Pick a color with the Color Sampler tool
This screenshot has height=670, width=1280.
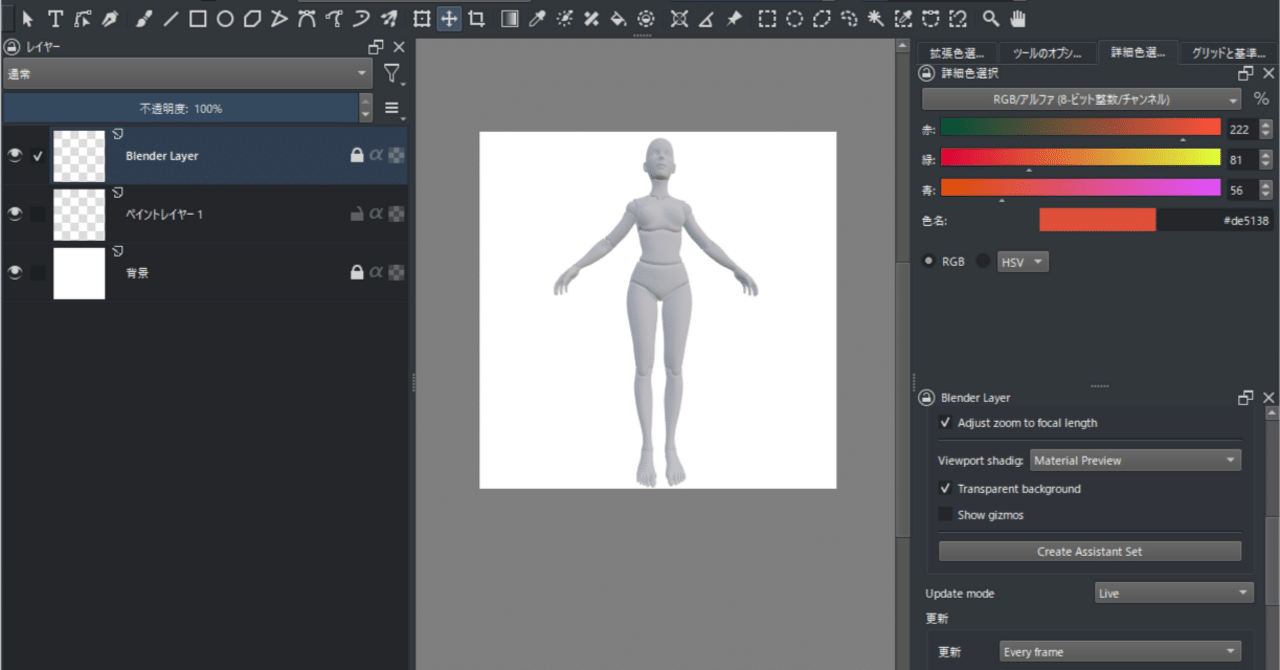537,17
